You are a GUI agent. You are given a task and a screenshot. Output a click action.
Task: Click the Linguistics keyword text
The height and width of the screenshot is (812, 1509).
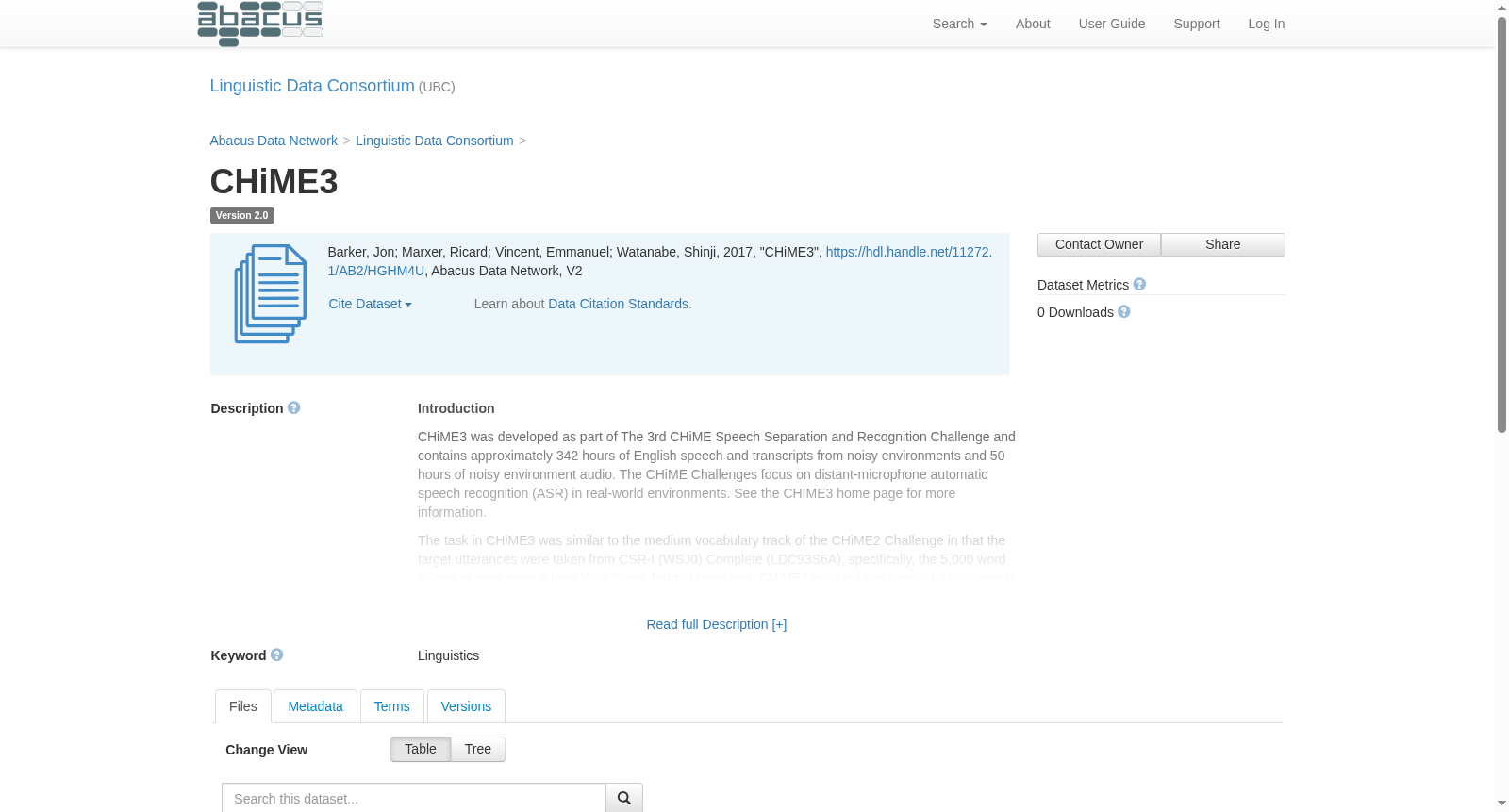pyautogui.click(x=448, y=655)
